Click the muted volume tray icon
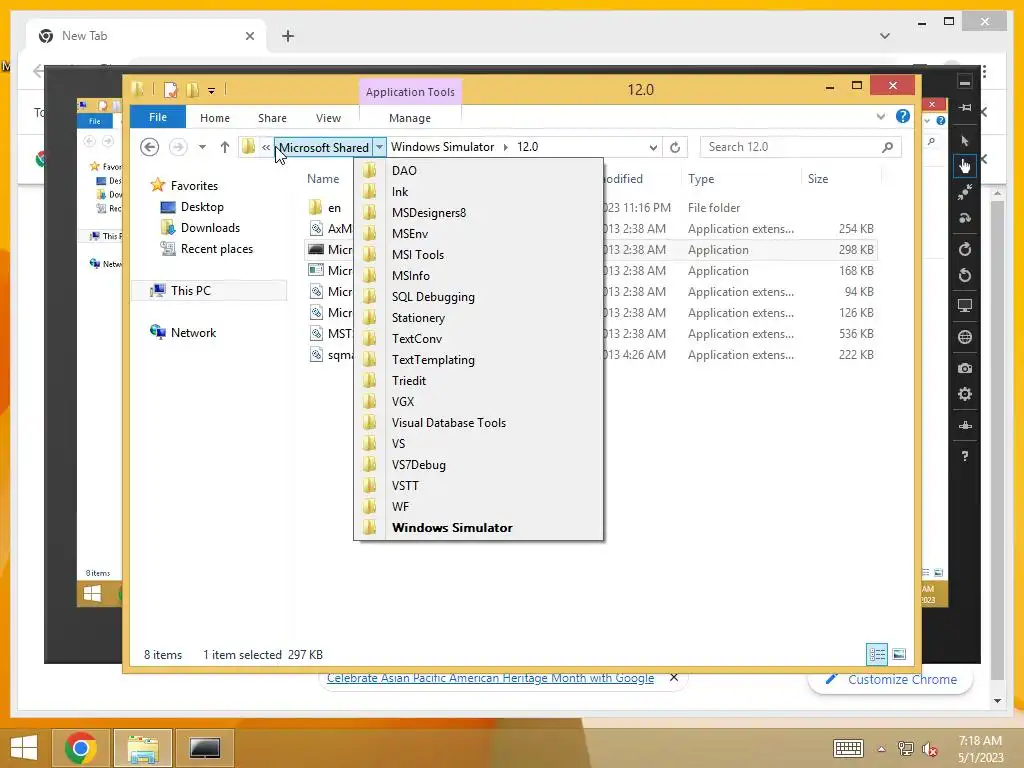This screenshot has height=768, width=1024. click(x=929, y=749)
